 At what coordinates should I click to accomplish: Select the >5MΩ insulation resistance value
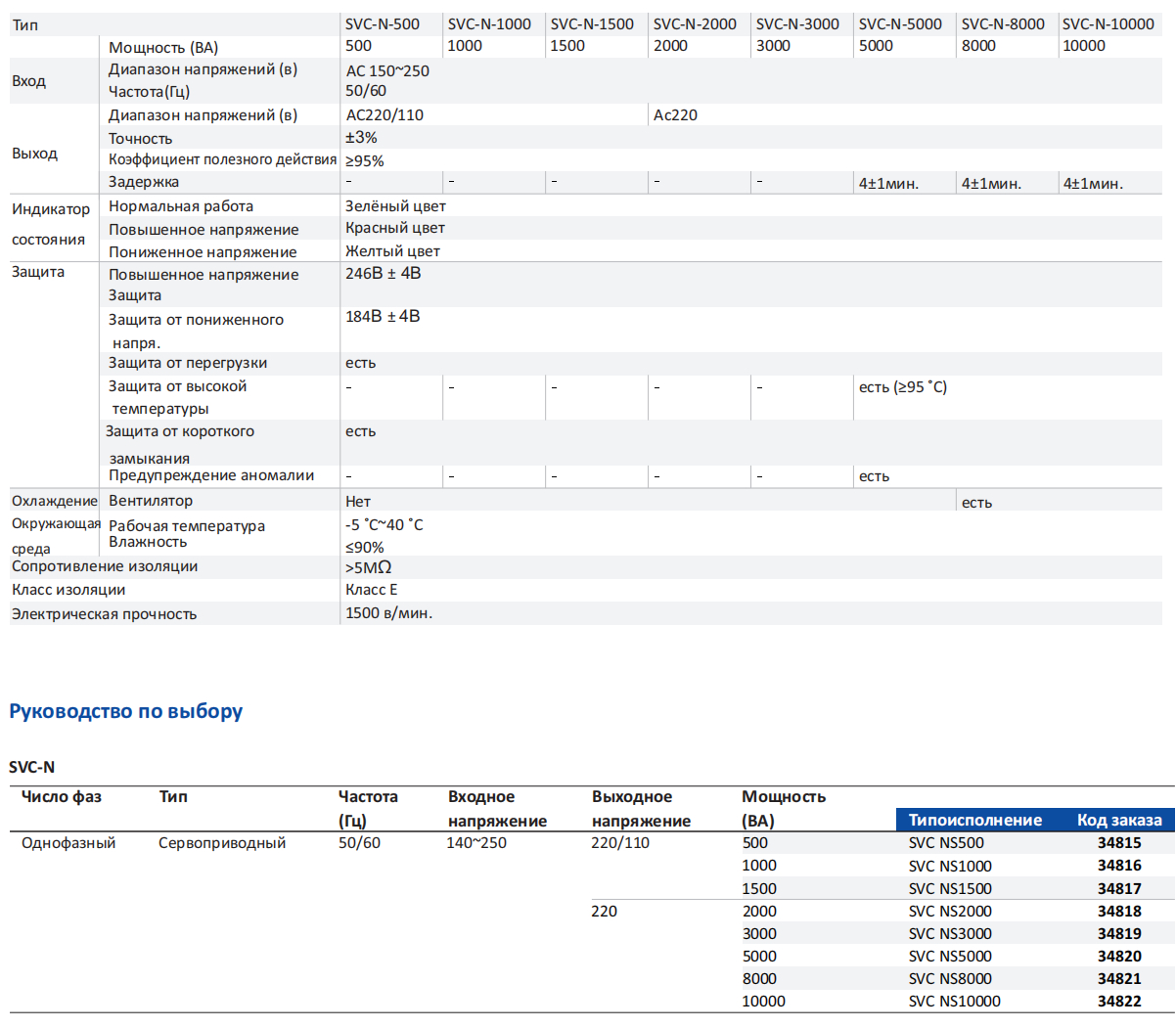368,567
